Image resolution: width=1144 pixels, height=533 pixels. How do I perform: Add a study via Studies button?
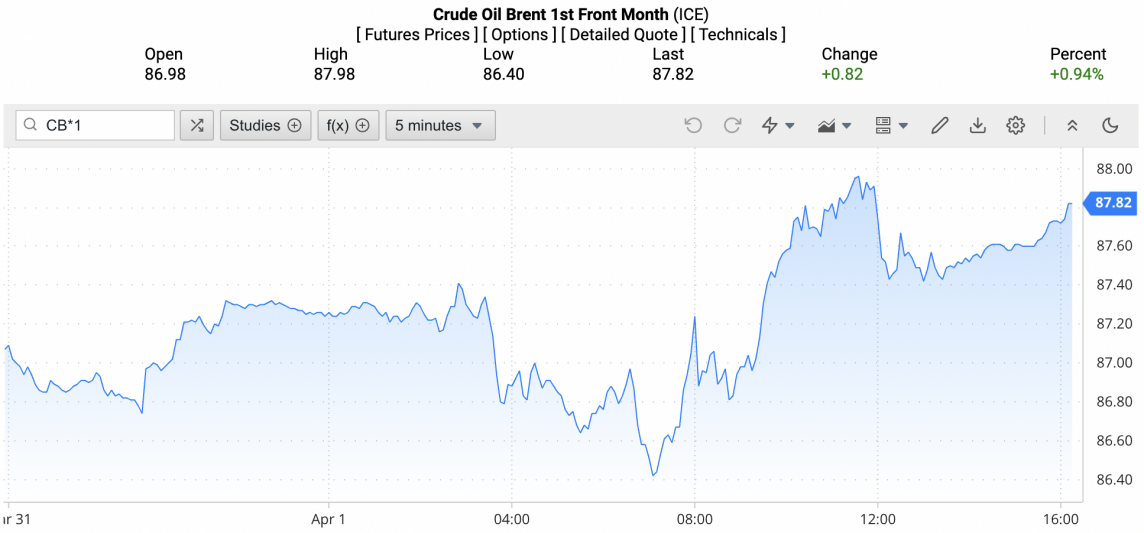[265, 125]
